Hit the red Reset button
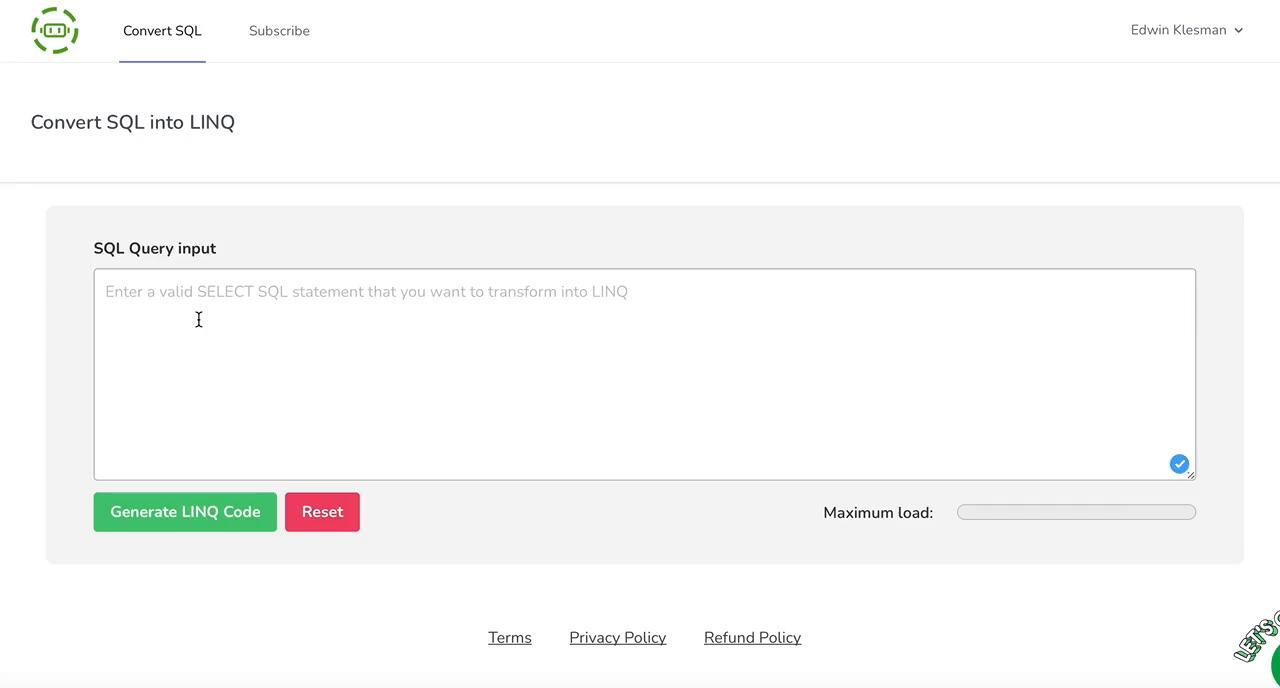This screenshot has height=688, width=1280. point(322,512)
